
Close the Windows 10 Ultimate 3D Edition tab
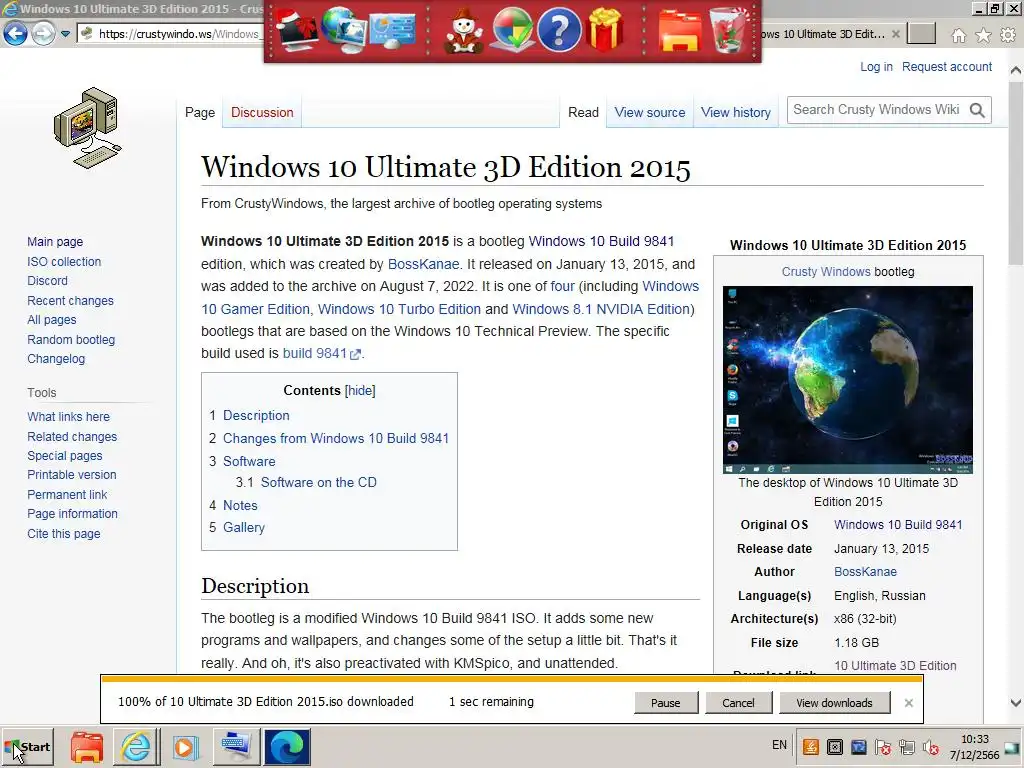click(x=896, y=34)
